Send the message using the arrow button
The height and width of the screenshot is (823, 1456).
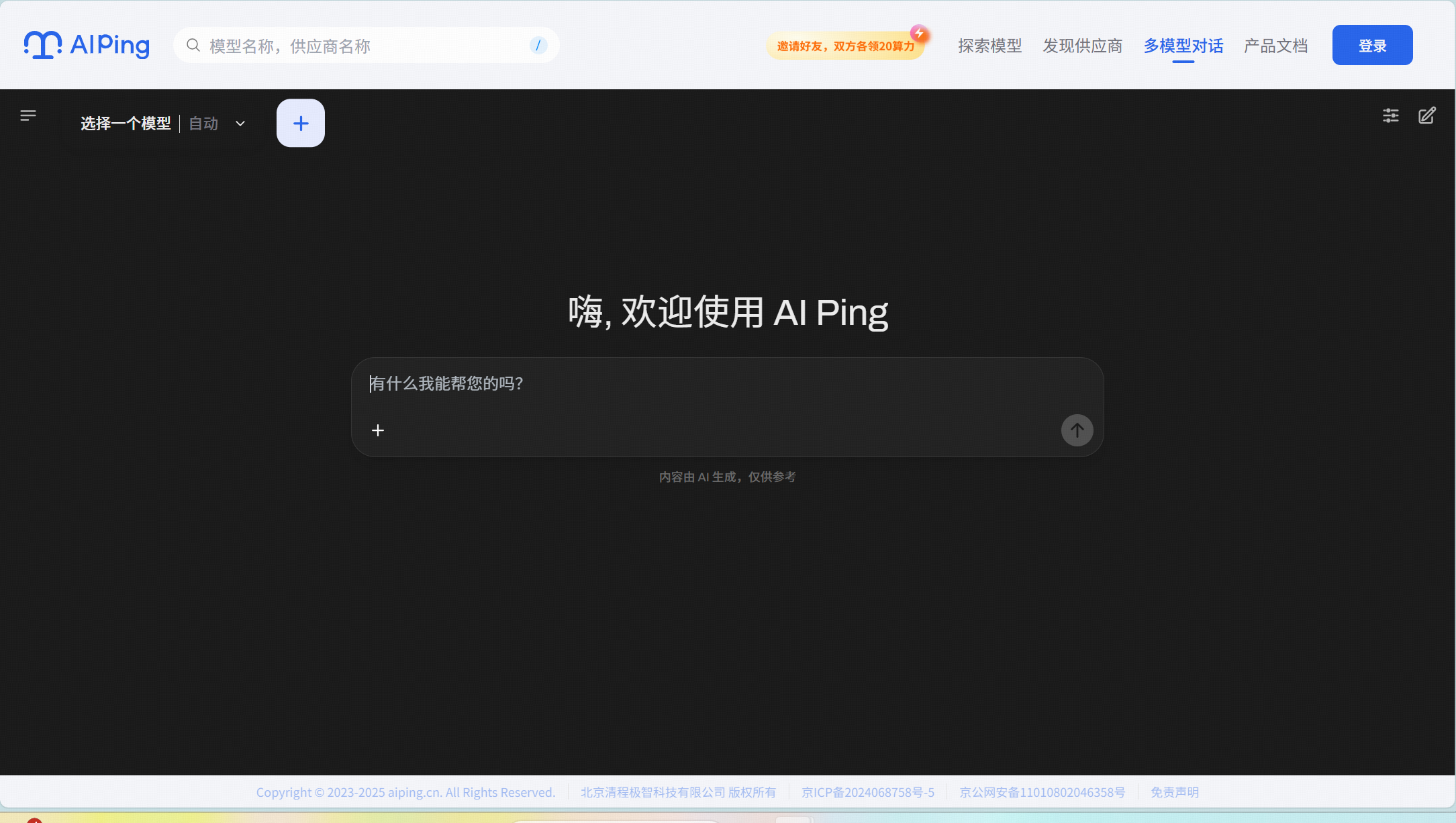coord(1077,430)
